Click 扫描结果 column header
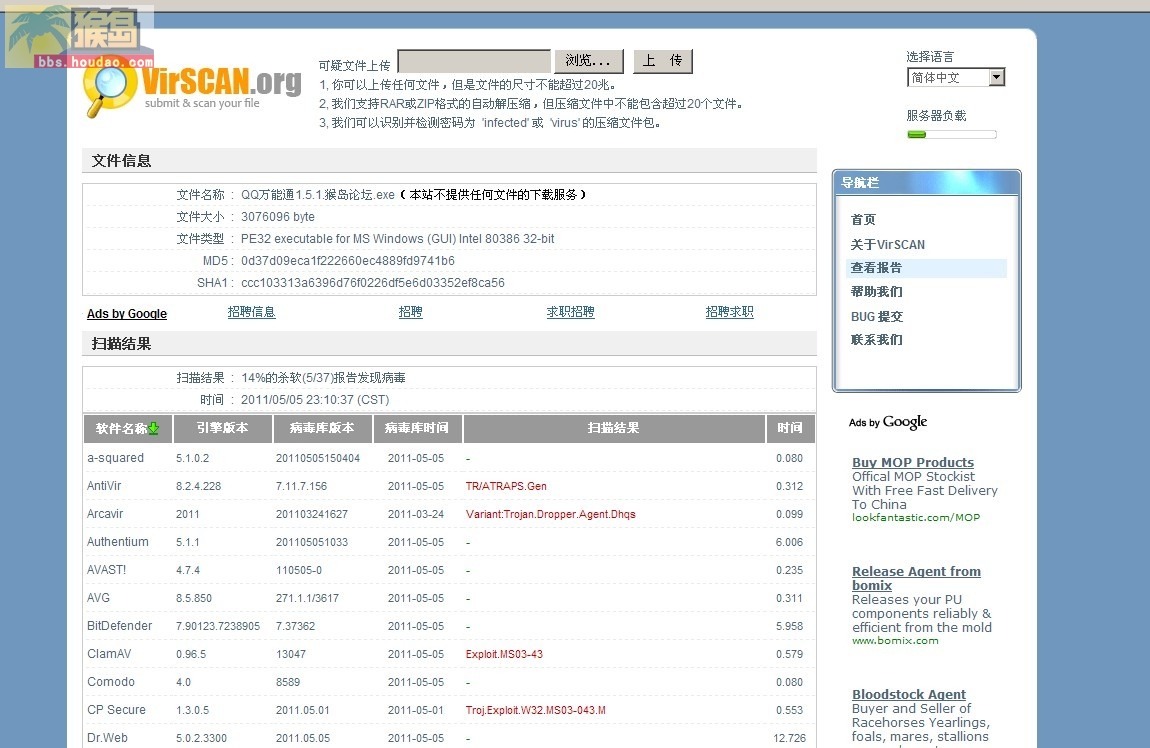Viewport: 1150px width, 748px height. click(x=614, y=429)
